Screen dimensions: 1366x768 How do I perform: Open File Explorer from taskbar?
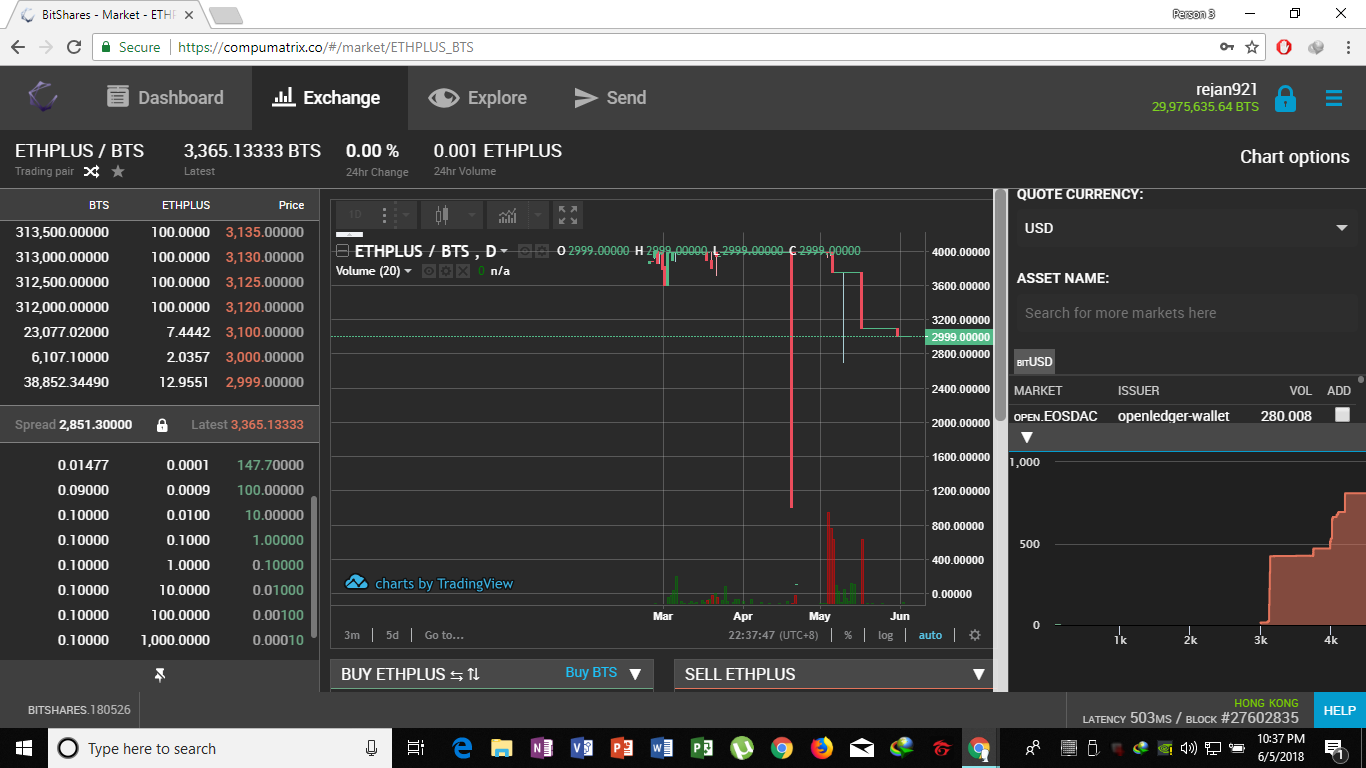(501, 748)
